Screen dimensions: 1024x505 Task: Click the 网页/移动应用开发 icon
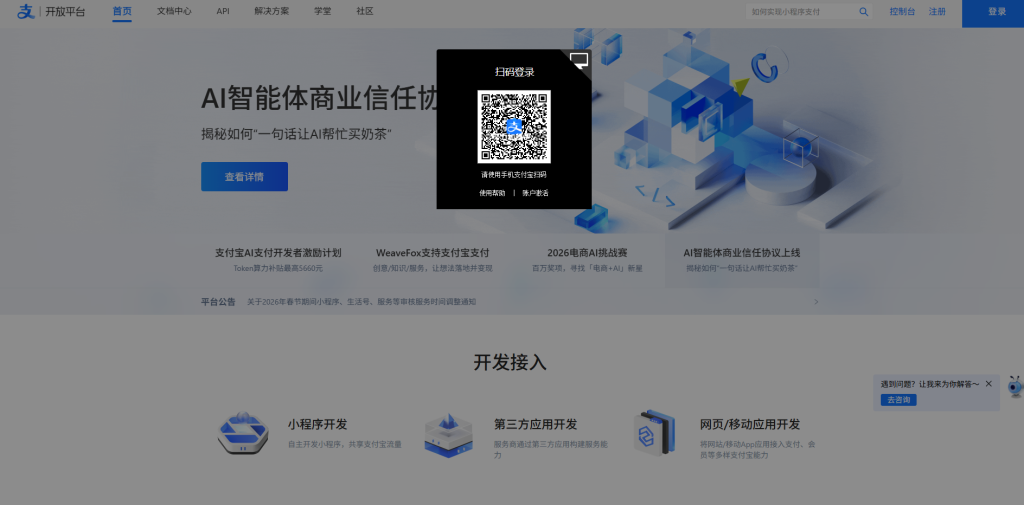(654, 432)
